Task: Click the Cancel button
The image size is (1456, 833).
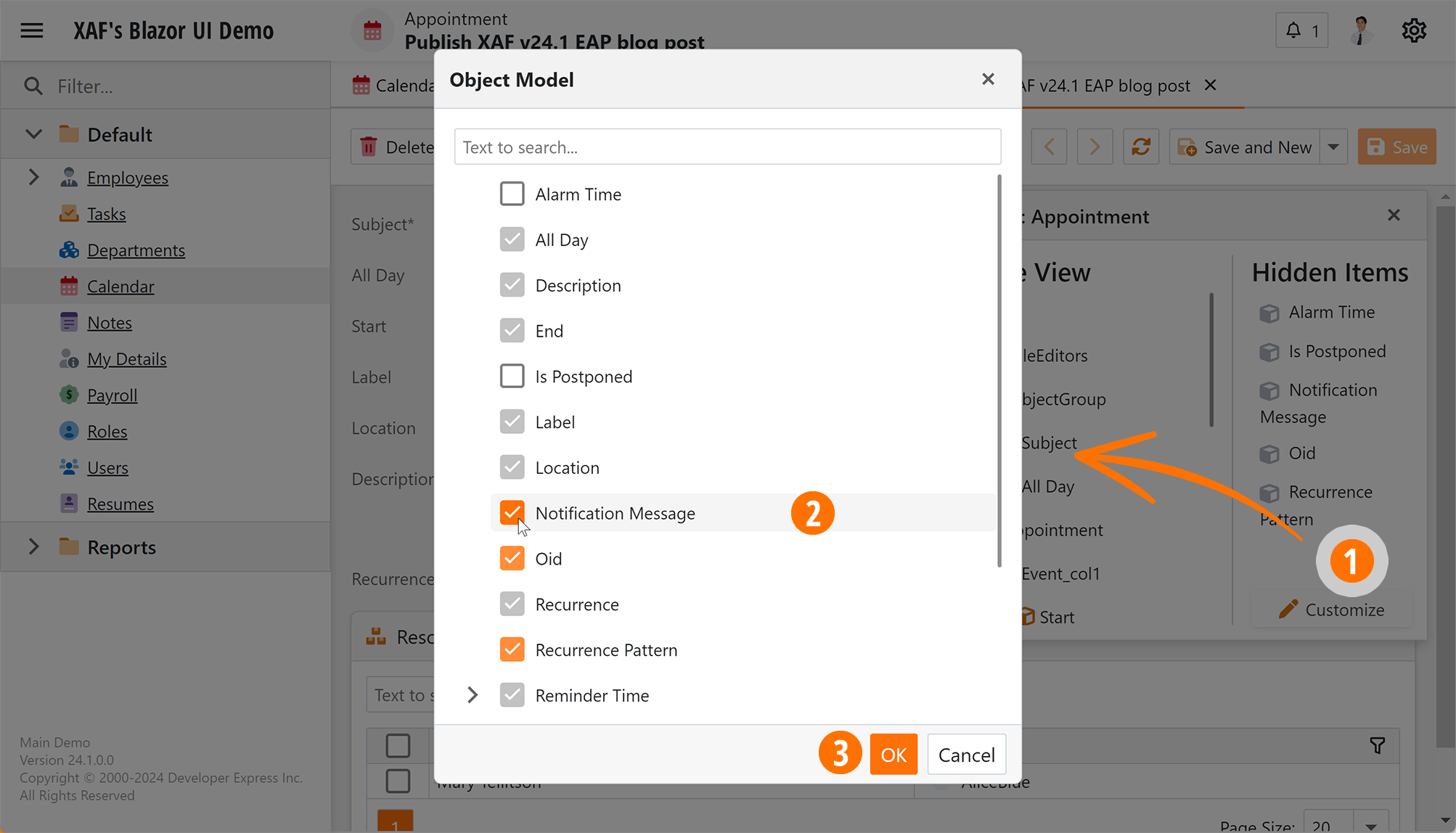Action: click(966, 755)
